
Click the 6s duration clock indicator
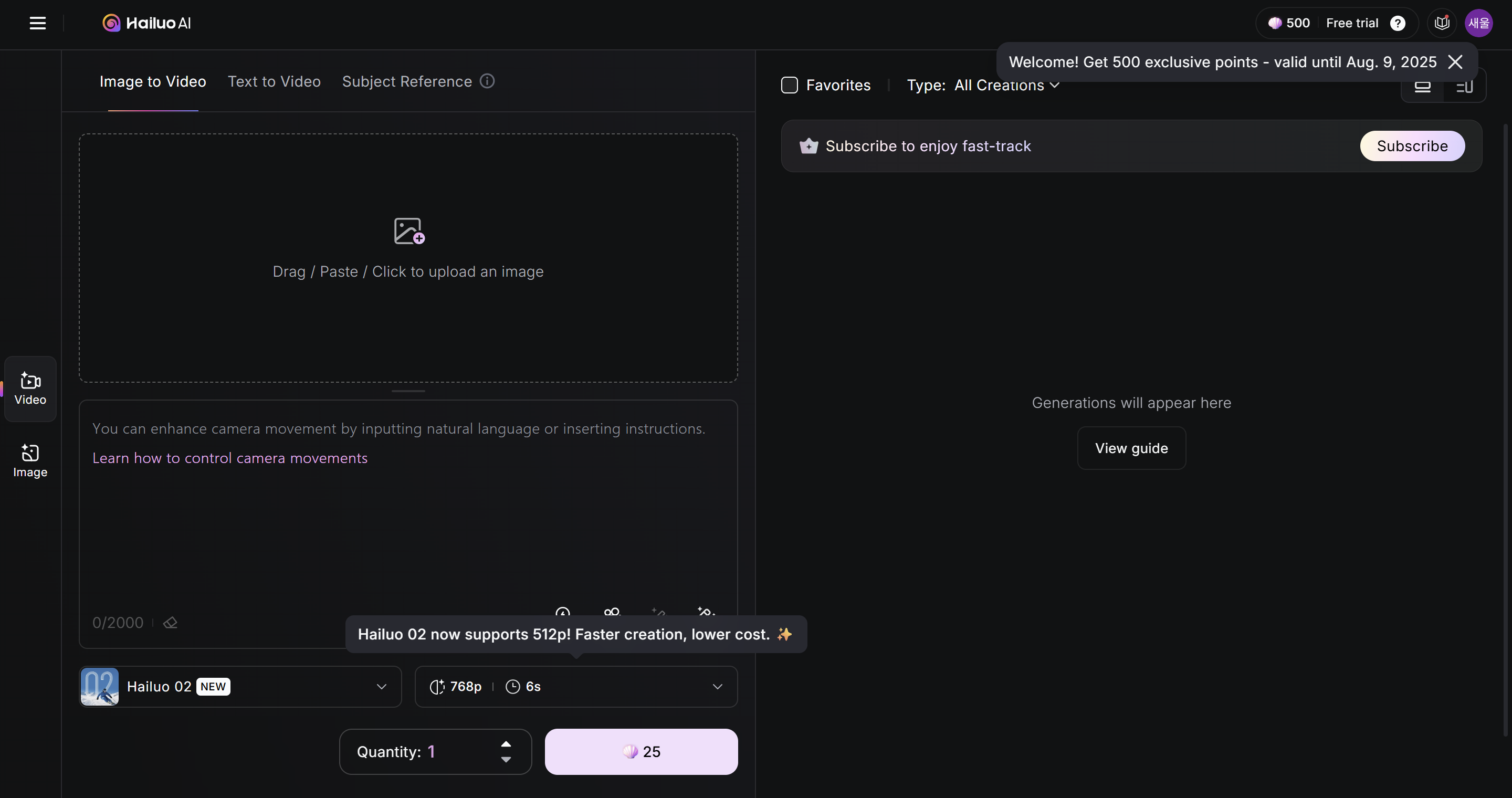pos(523,687)
